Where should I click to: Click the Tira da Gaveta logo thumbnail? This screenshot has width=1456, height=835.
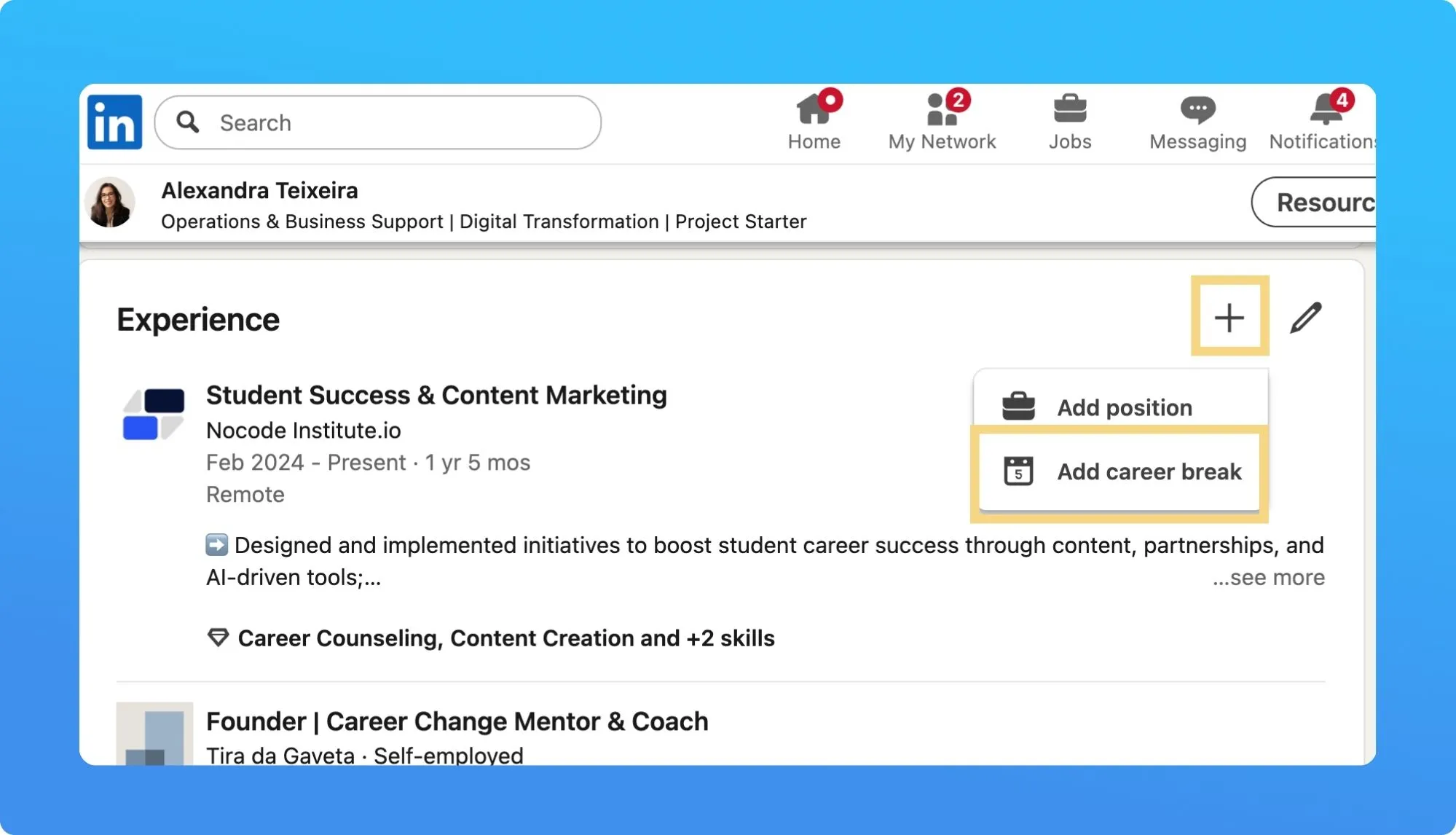[x=154, y=734]
